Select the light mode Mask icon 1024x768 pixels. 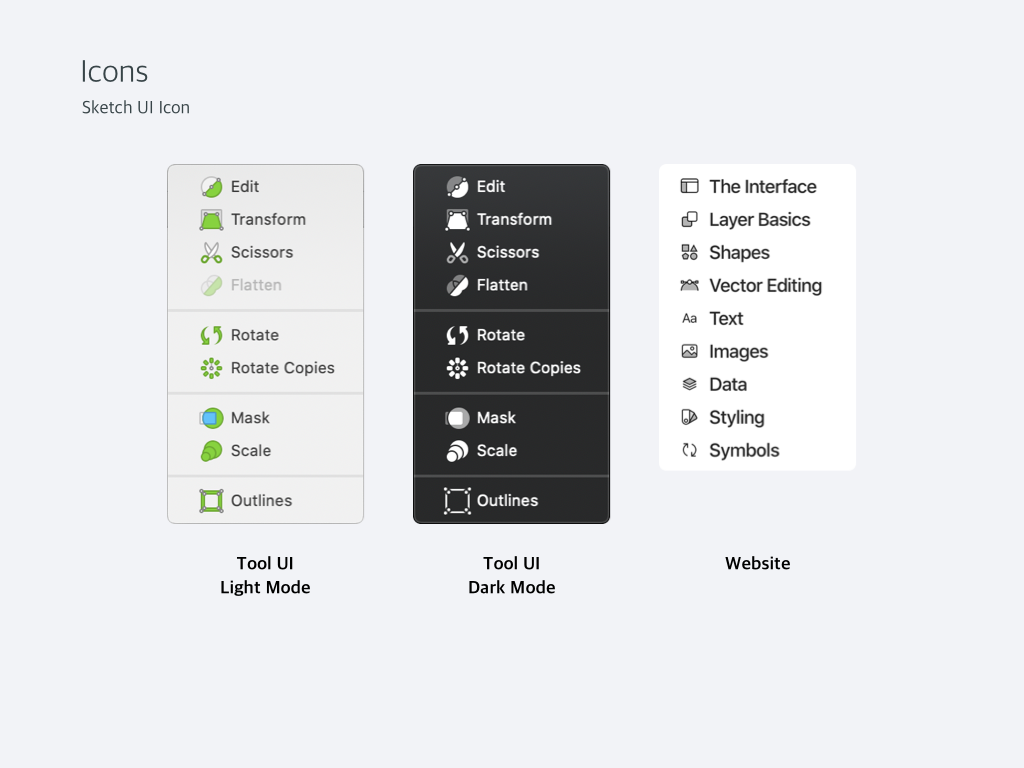coord(211,418)
